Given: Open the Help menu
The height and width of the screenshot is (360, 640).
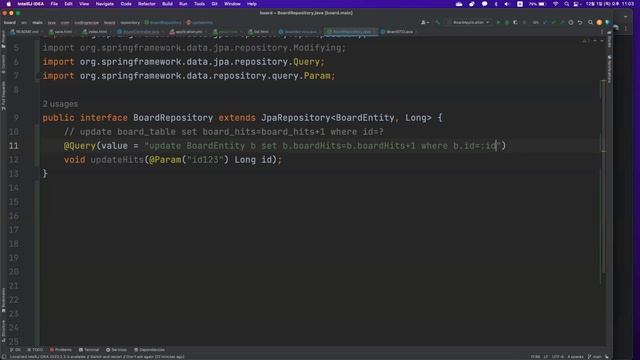Looking at the screenshot, I should coord(252,4).
